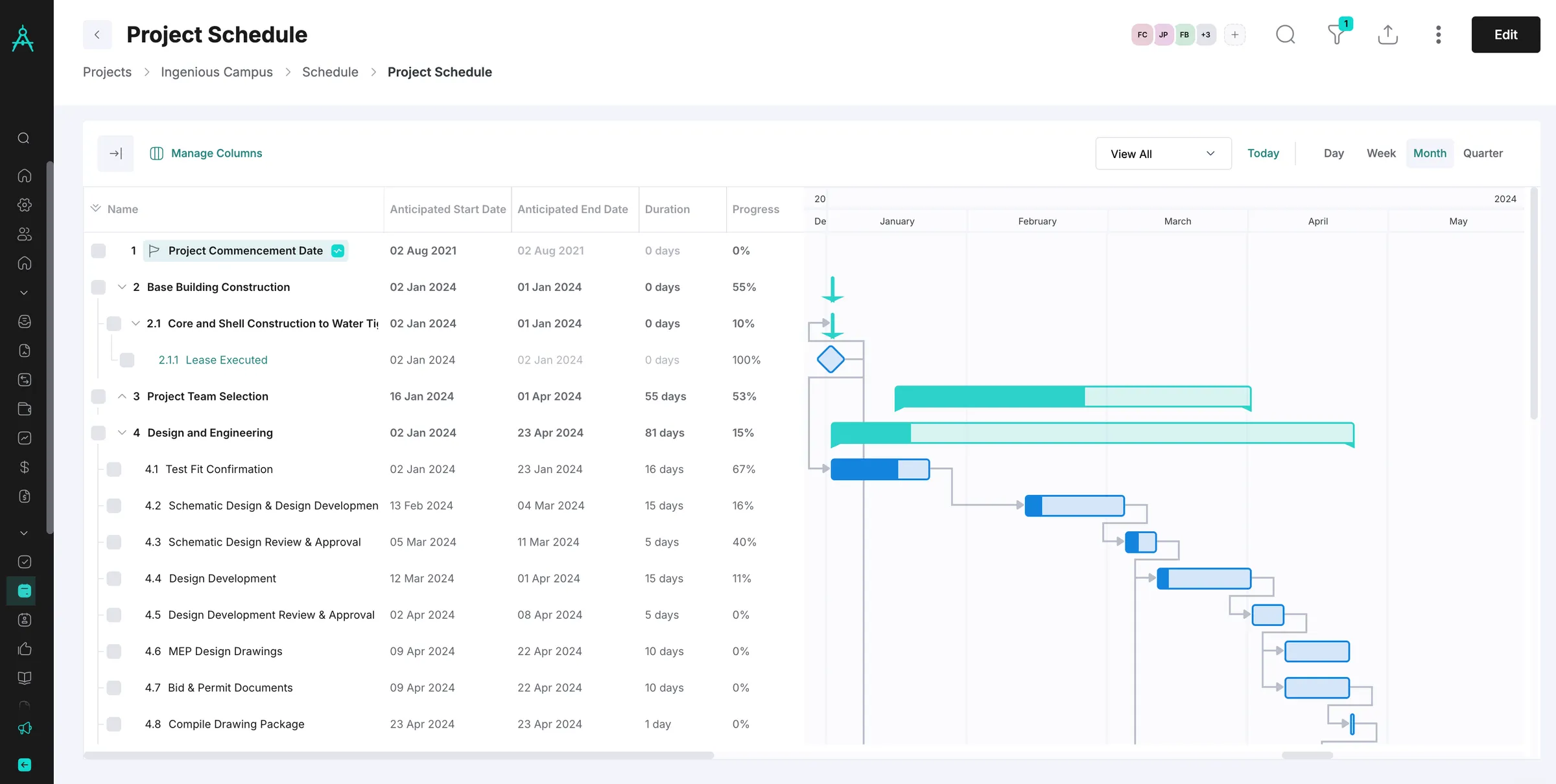Viewport: 1556px width, 784px height.
Task: Open the filter icon with badge 1
Action: point(1337,34)
